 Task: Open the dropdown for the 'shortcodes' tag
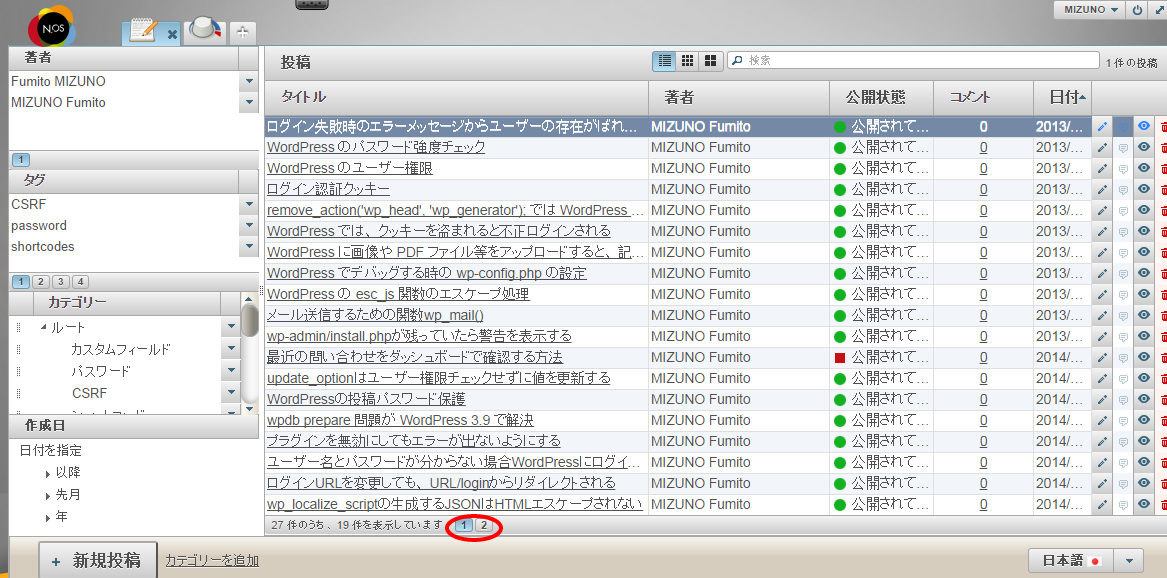tap(249, 246)
